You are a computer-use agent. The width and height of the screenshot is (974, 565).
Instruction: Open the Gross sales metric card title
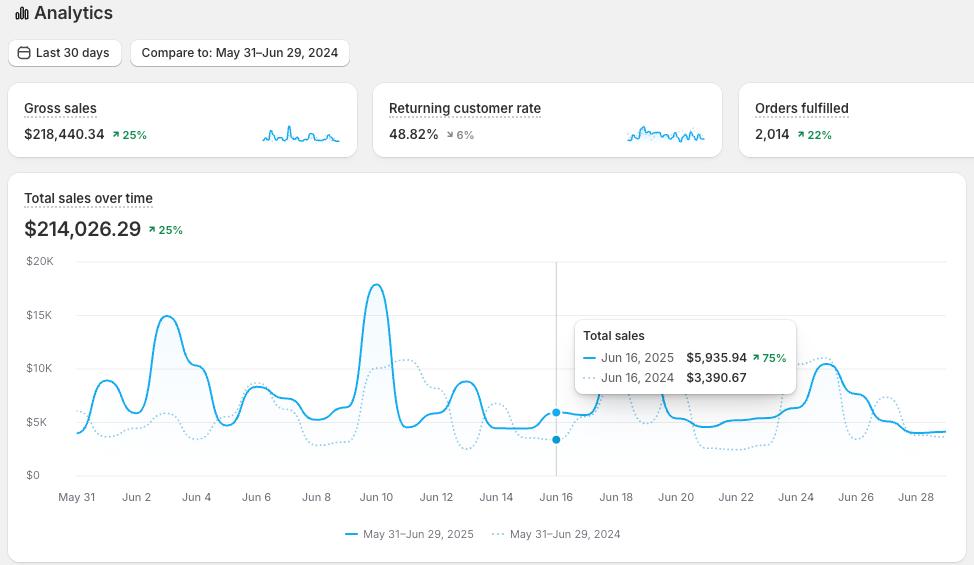(x=60, y=108)
